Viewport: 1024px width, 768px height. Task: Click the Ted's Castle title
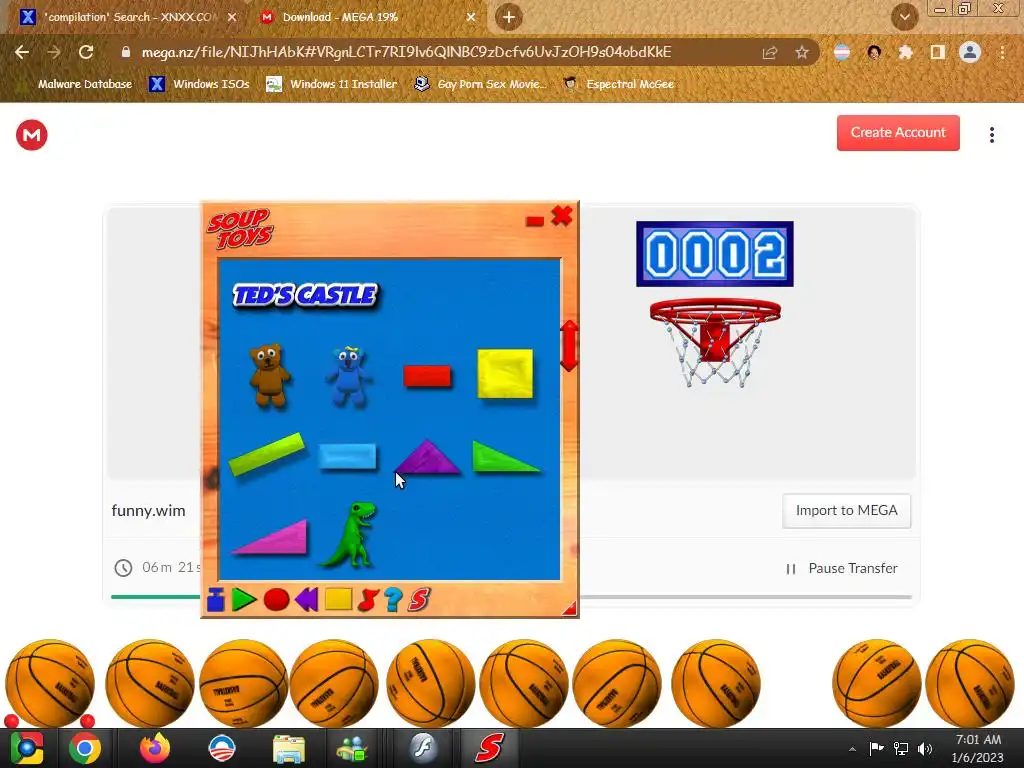point(306,295)
